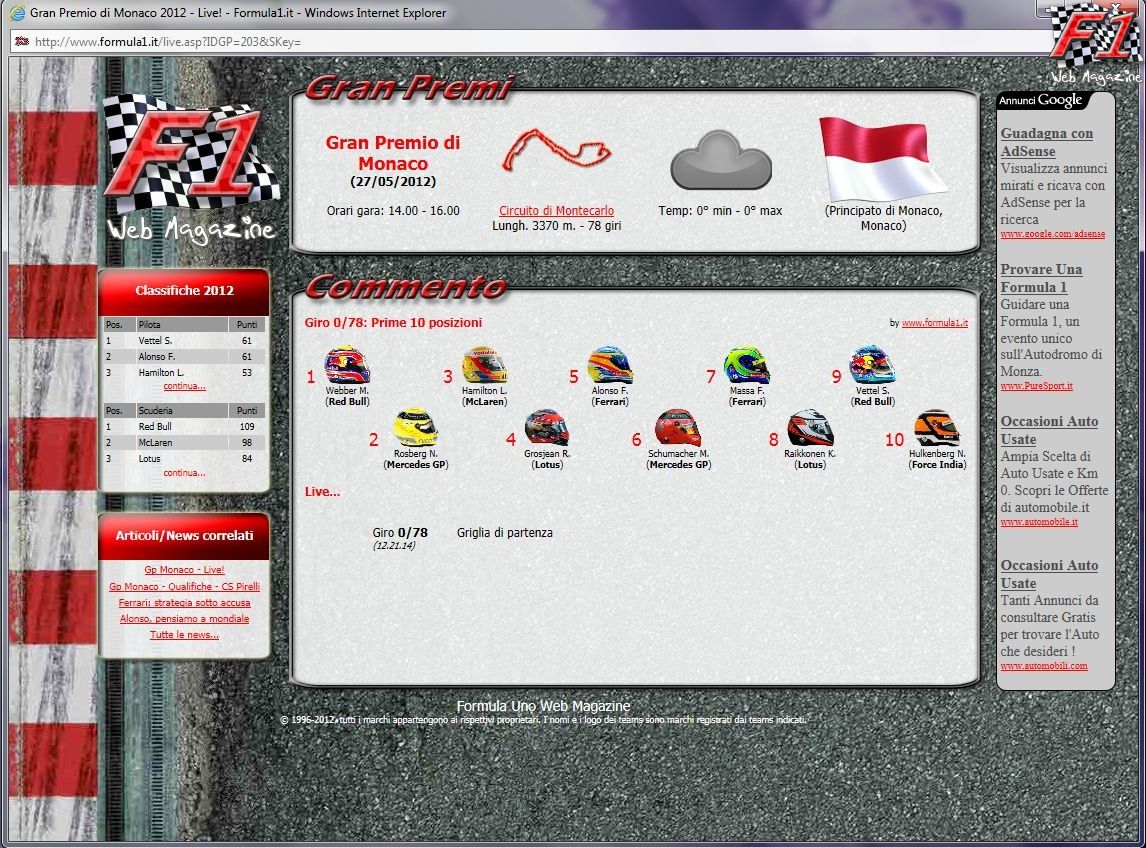This screenshot has width=1146, height=848.
Task: Click the Orari gara: 14.00 - 16.00 text
Action: (x=393, y=211)
